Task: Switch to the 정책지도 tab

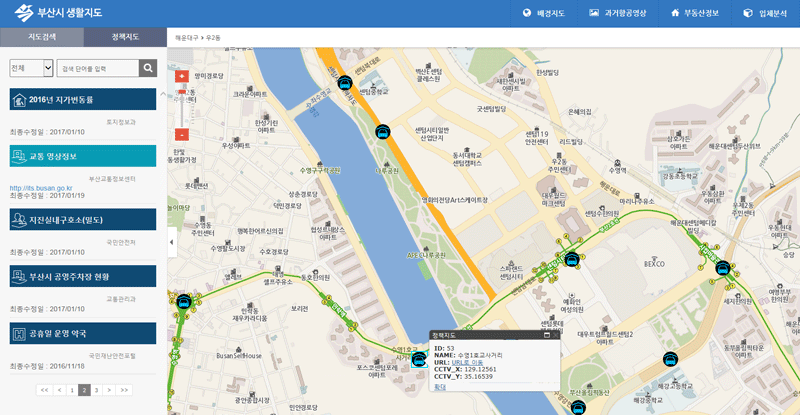Action: (125, 37)
